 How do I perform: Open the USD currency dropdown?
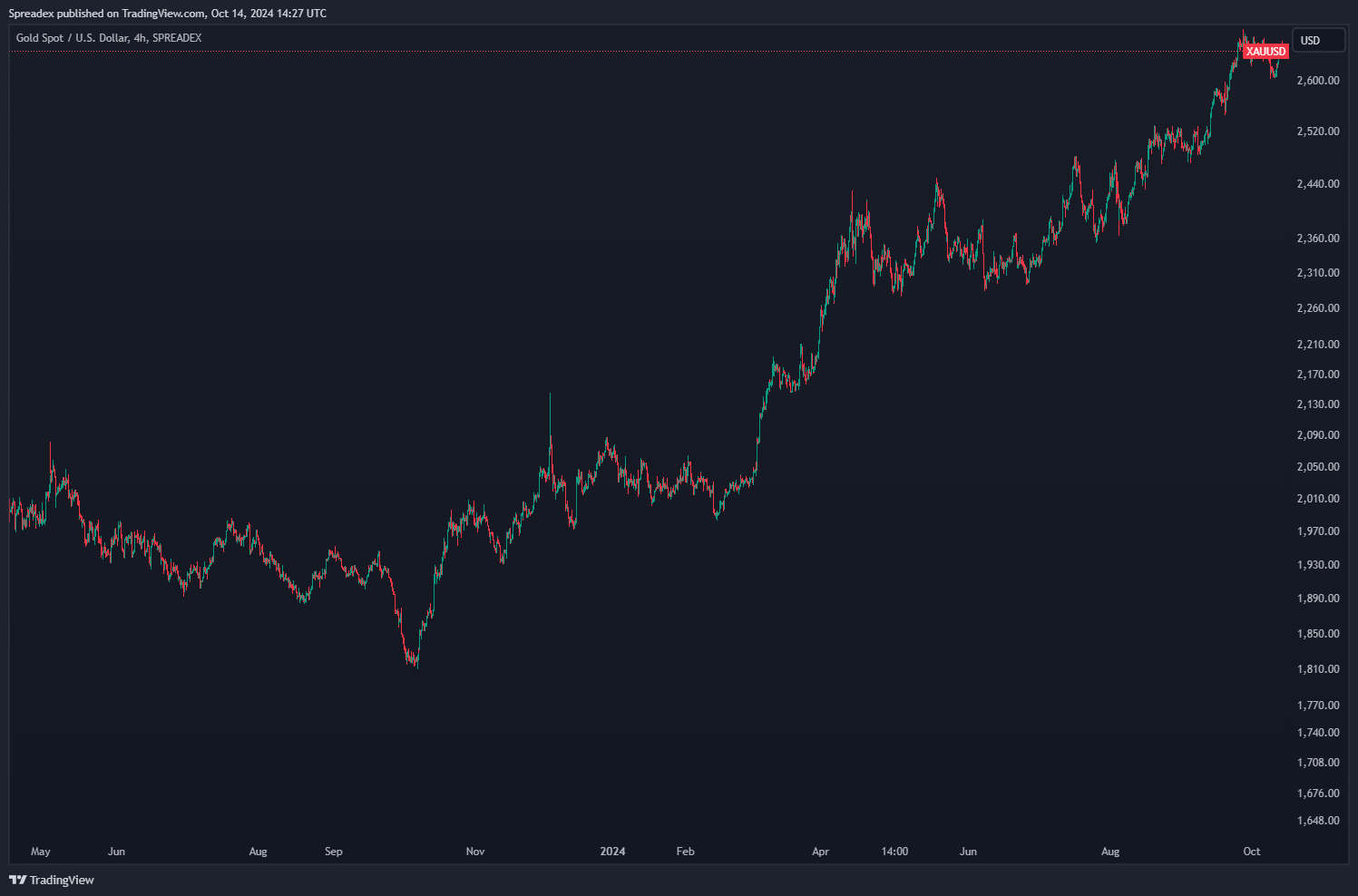pos(1318,40)
